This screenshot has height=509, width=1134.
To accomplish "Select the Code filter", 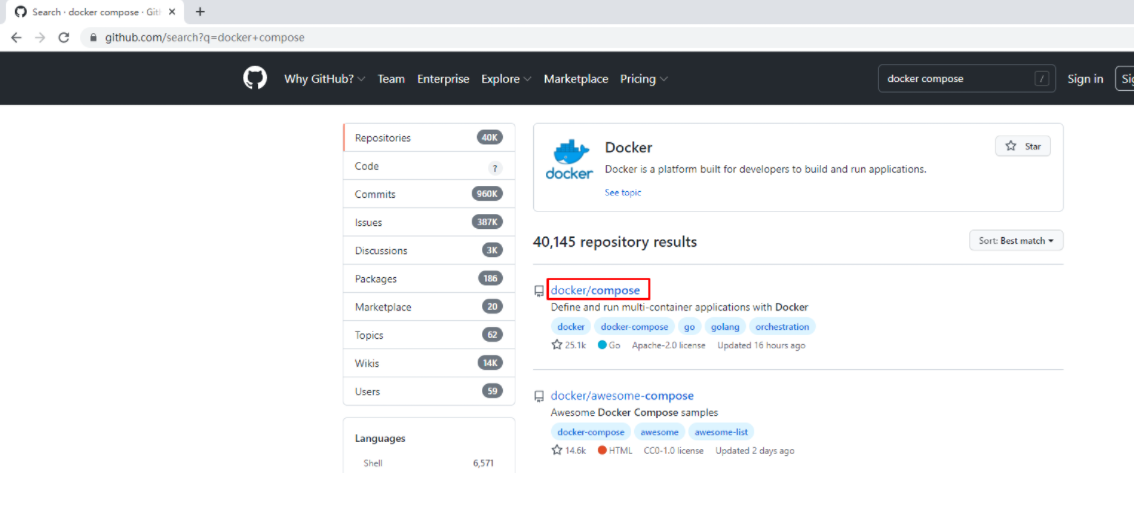I will click(430, 166).
